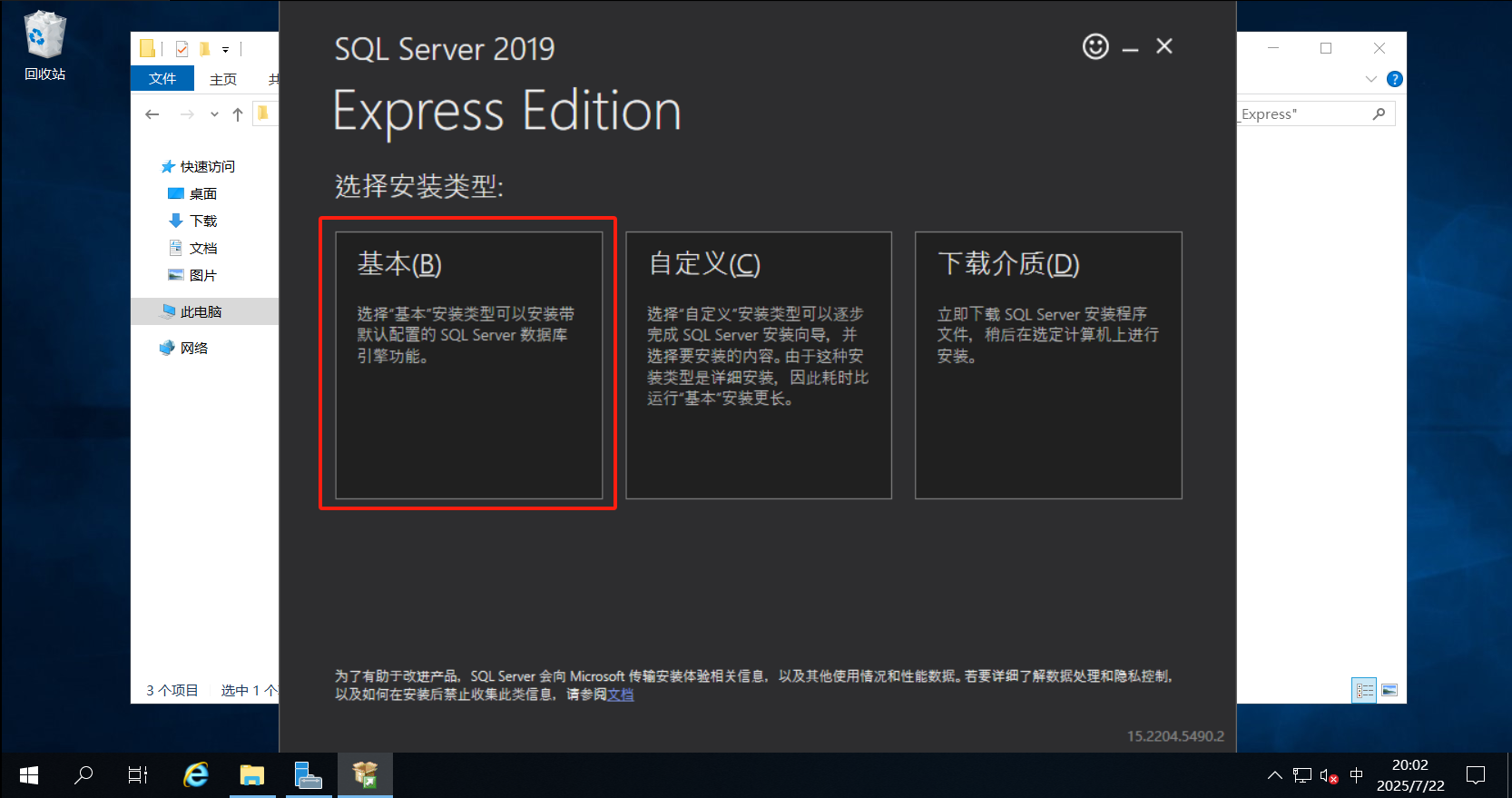Open Server Manager from taskbar
The height and width of the screenshot is (798, 1512).
tap(309, 775)
